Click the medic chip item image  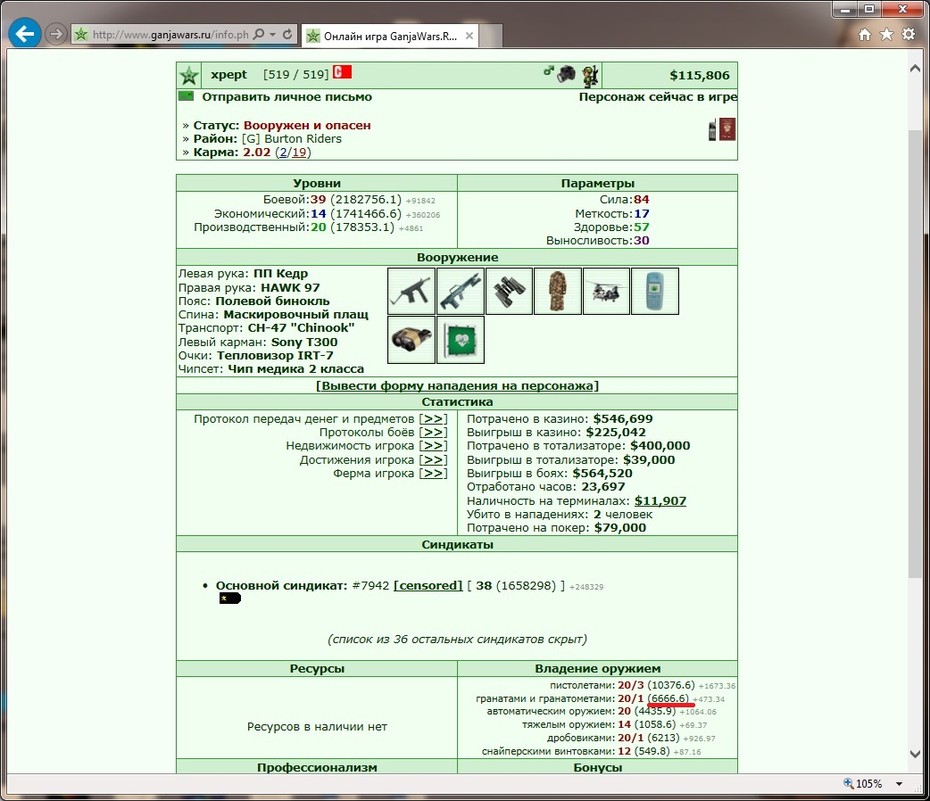click(460, 340)
